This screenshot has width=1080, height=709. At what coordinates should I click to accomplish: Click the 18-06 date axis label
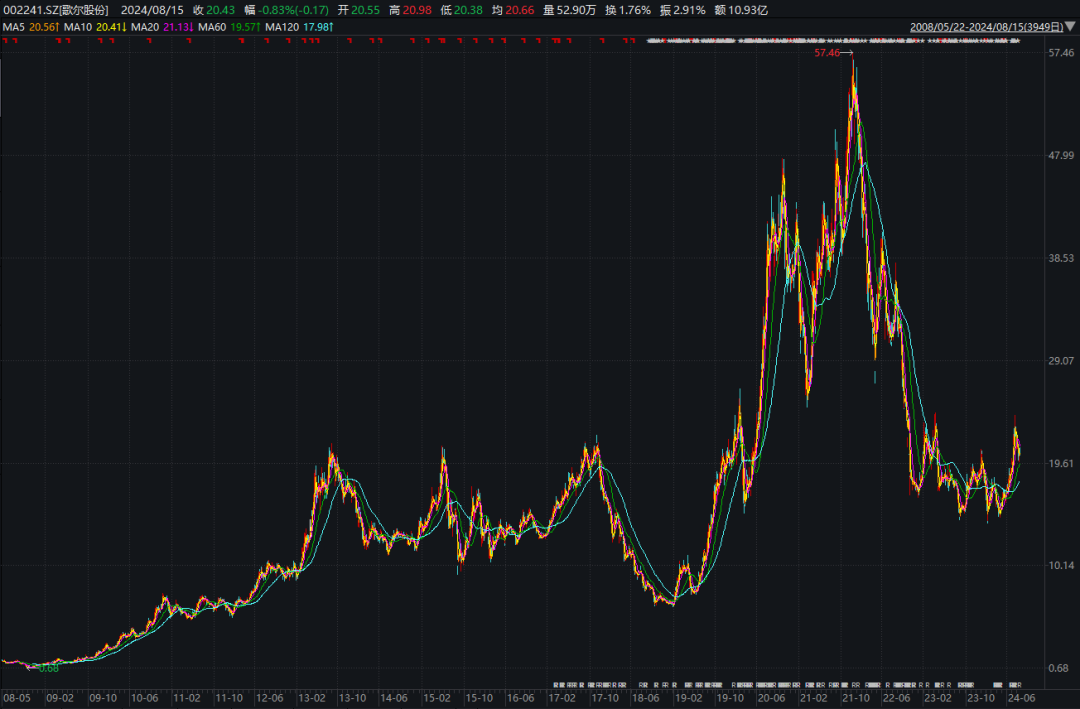[x=646, y=698]
